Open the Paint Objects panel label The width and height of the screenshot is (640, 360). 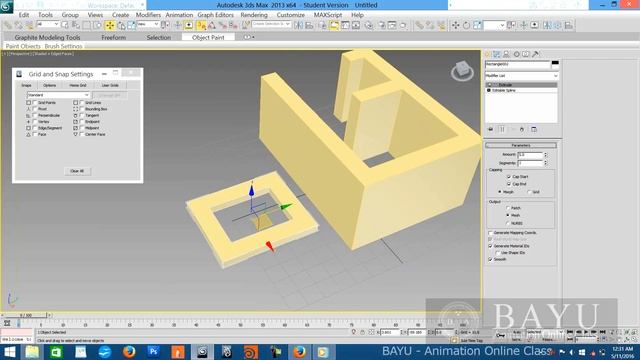point(23,46)
